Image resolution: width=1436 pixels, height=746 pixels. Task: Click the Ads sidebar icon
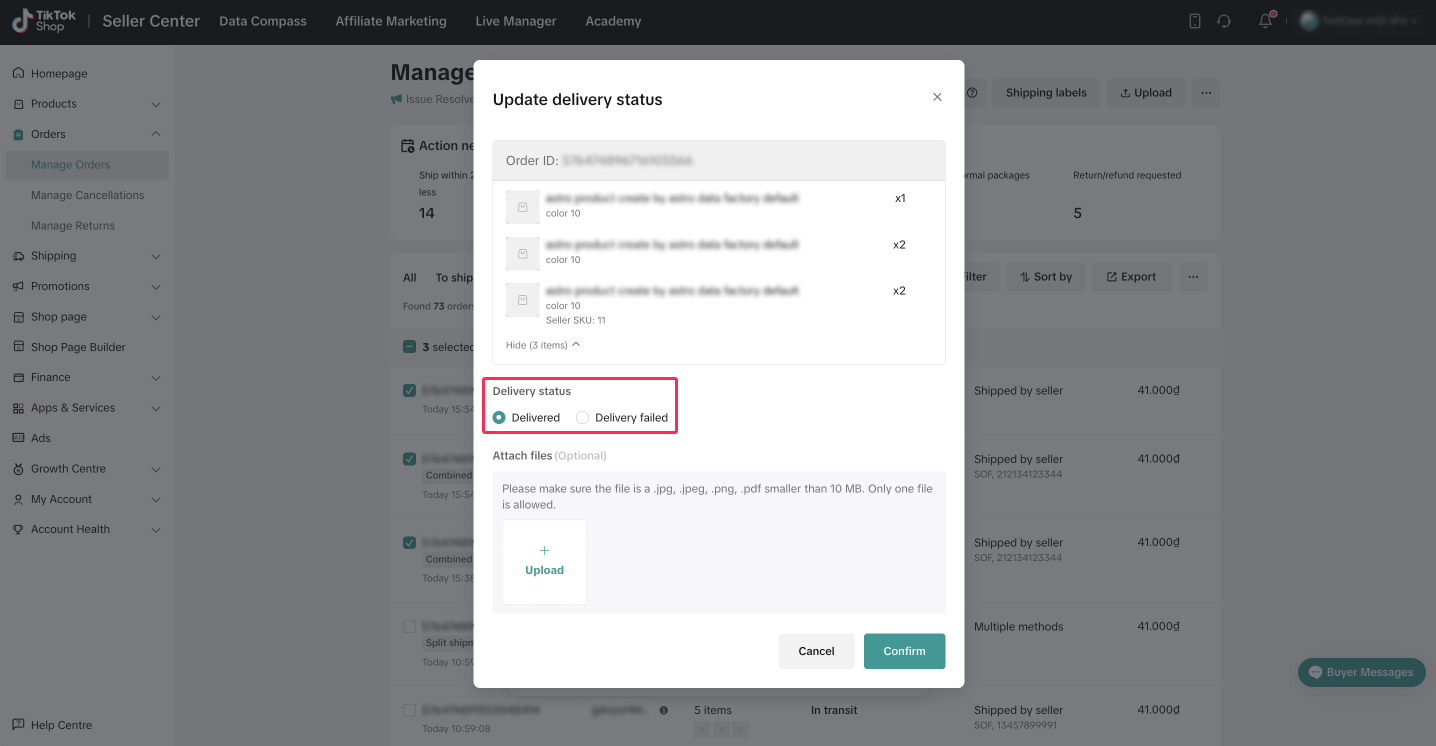pos(18,438)
